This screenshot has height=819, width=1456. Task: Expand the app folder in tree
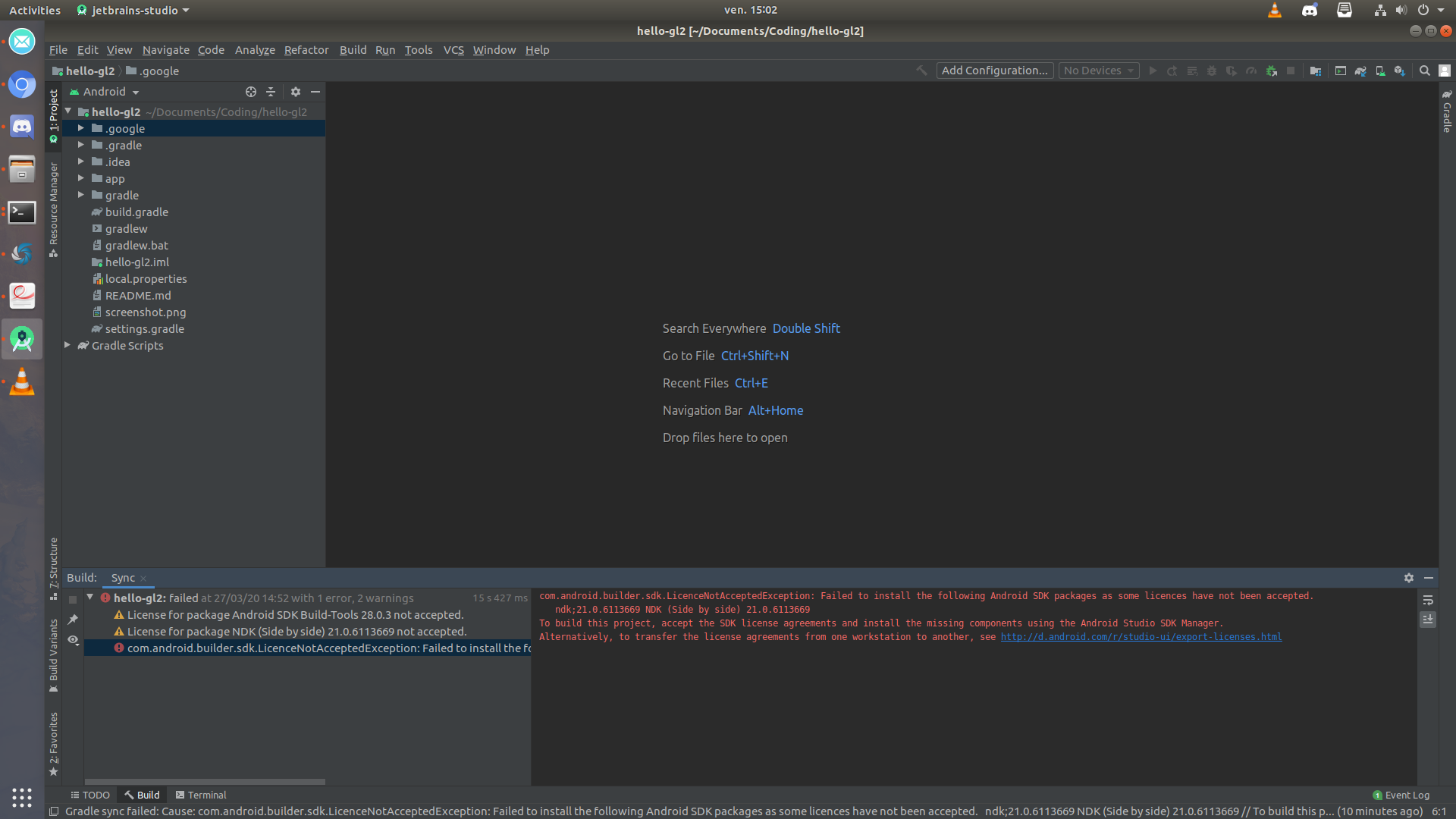81,178
